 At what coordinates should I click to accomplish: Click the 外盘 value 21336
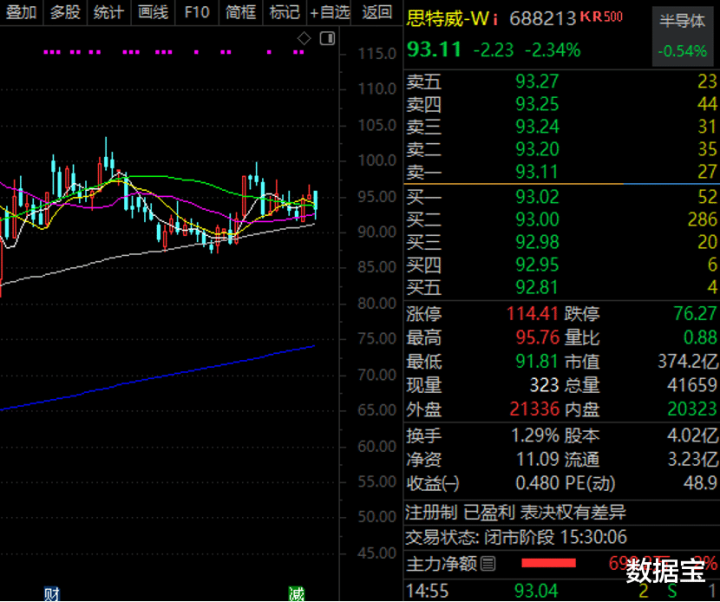(x=534, y=409)
